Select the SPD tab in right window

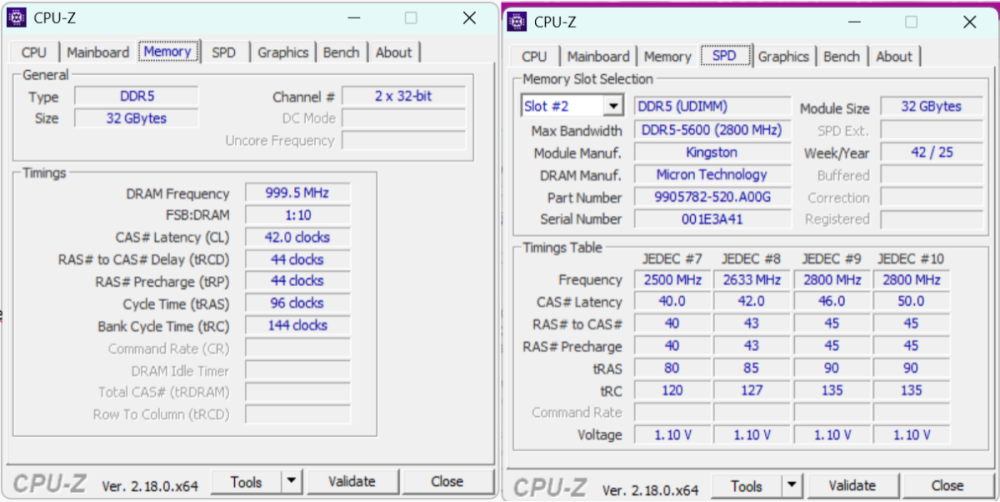pyautogui.click(x=725, y=55)
